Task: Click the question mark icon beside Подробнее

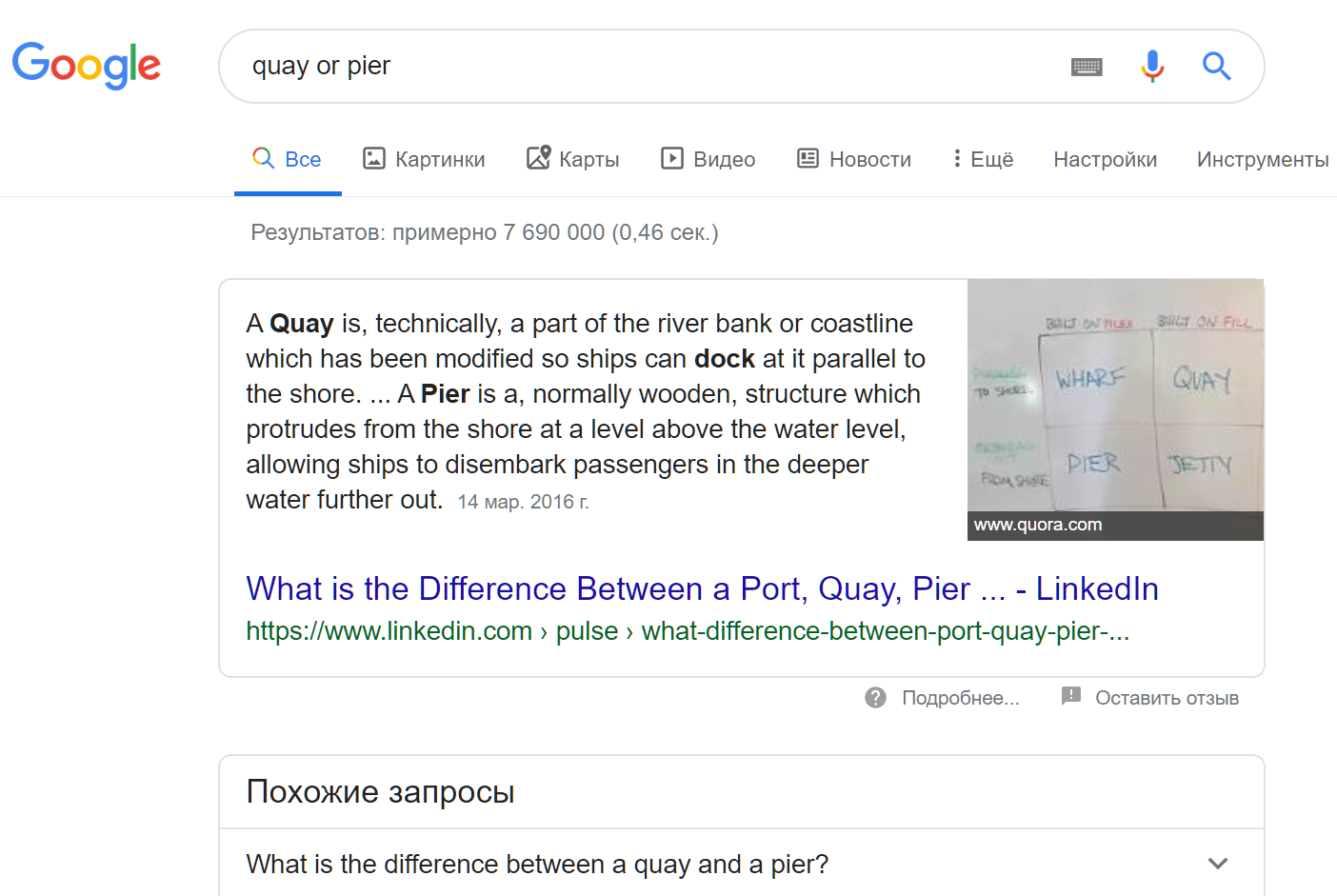Action: pos(875,698)
